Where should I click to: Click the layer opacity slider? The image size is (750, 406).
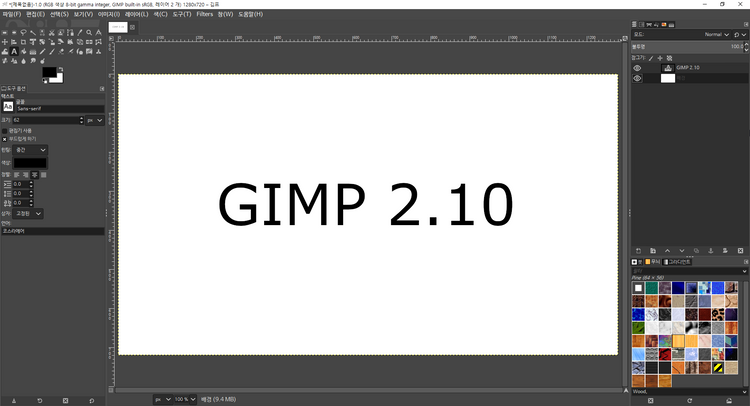[688, 46]
